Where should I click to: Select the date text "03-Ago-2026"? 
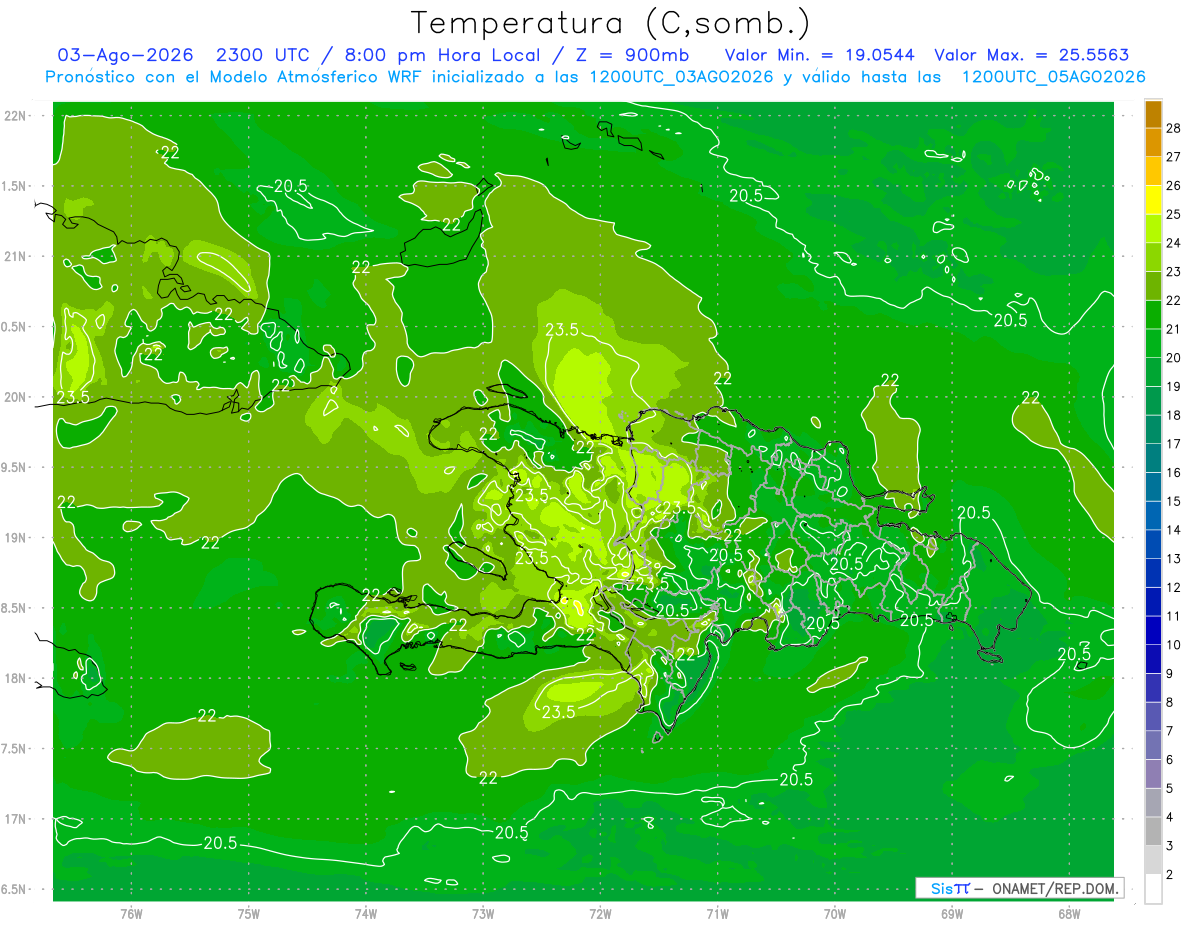coord(125,55)
